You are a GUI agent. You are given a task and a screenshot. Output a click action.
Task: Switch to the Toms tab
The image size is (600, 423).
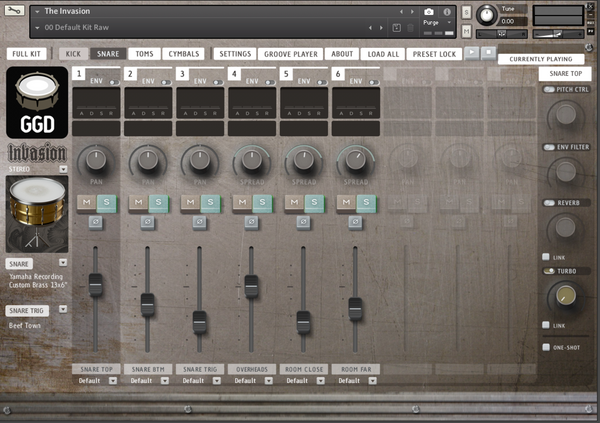(144, 54)
